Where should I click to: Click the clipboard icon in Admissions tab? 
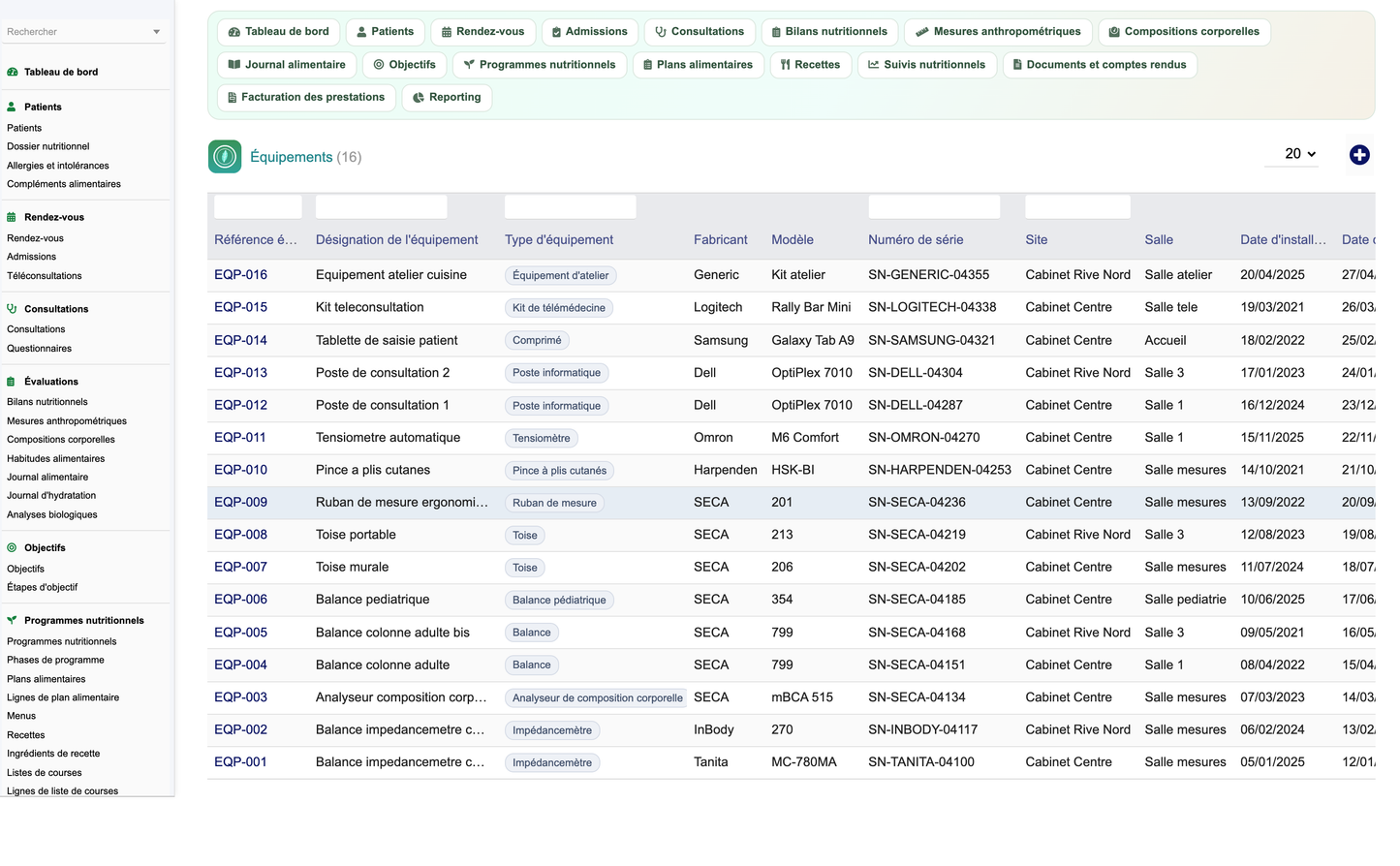coord(556,32)
